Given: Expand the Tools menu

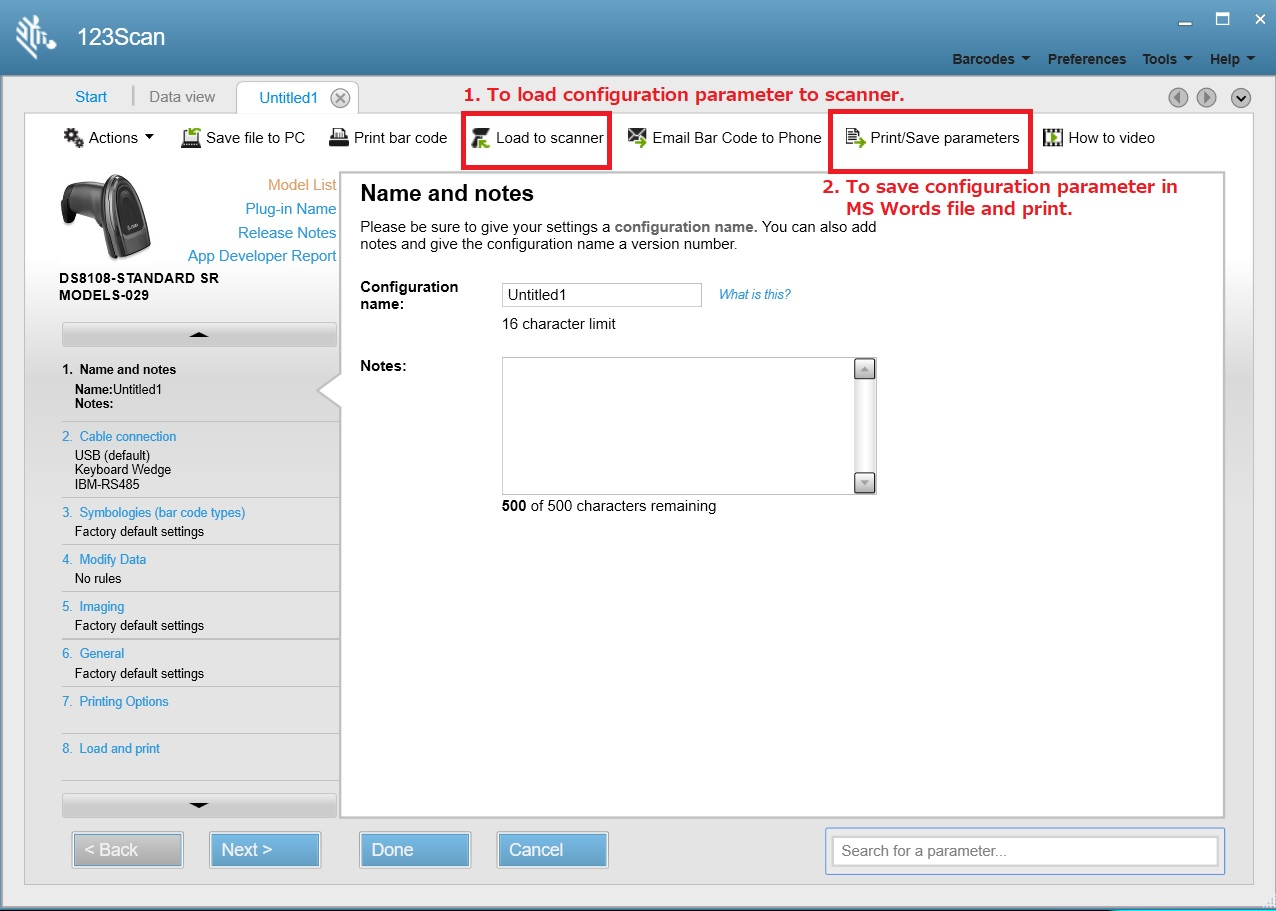Looking at the screenshot, I should click(x=1166, y=59).
